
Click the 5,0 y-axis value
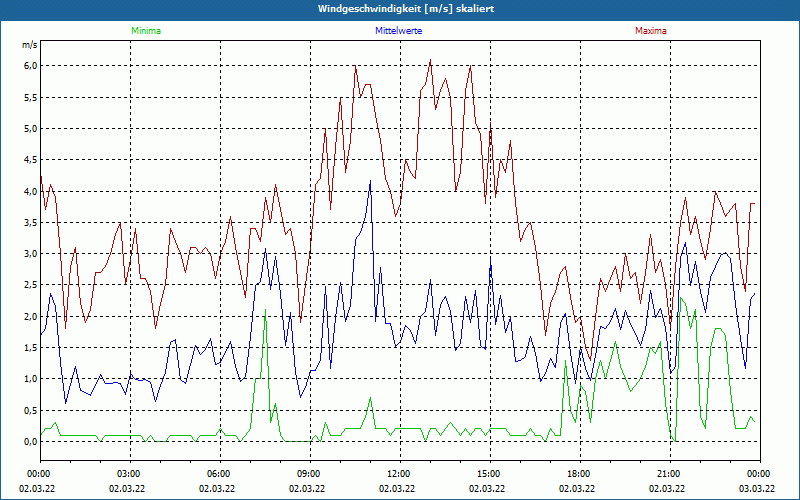coord(31,129)
